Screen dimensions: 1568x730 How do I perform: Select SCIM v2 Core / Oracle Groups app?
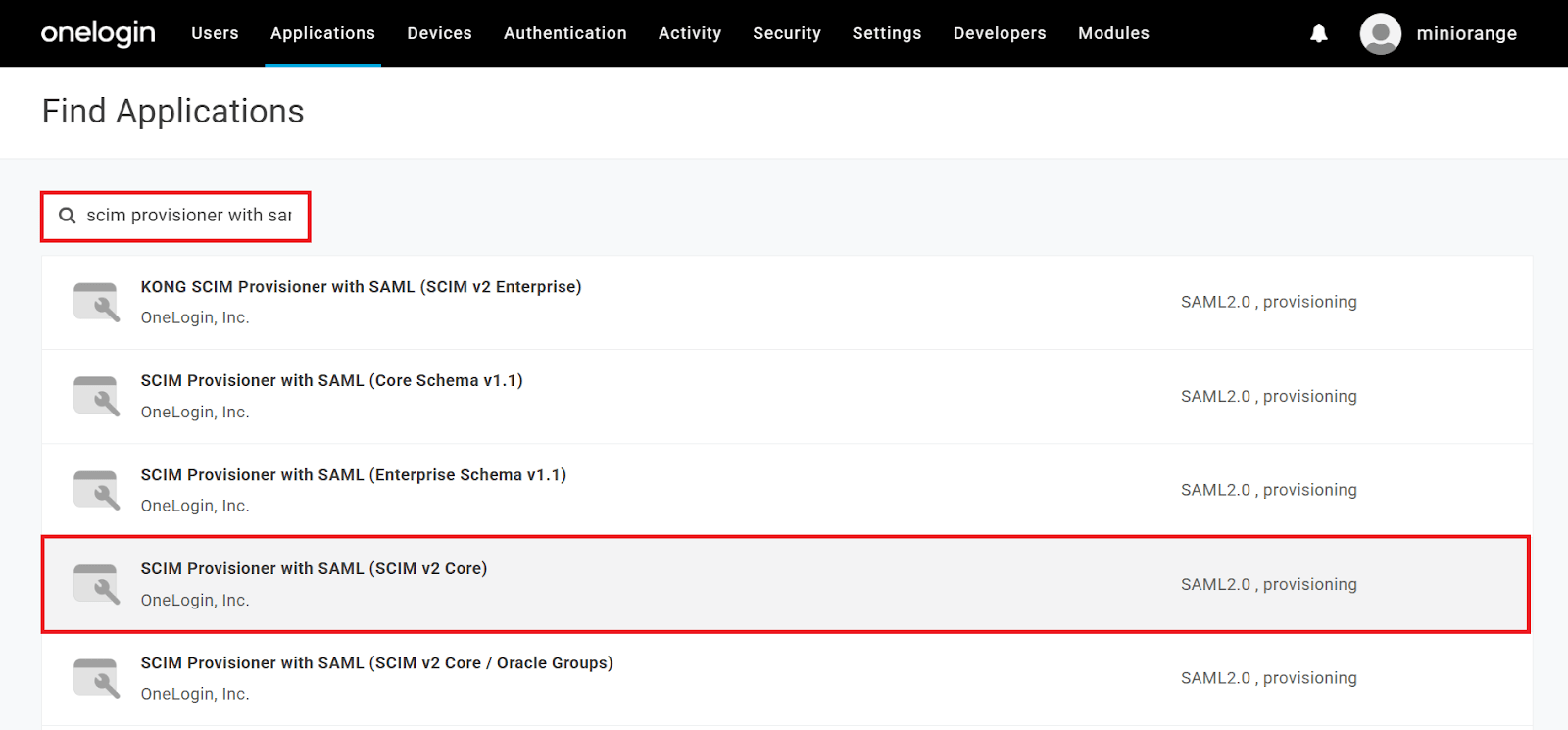(x=376, y=663)
